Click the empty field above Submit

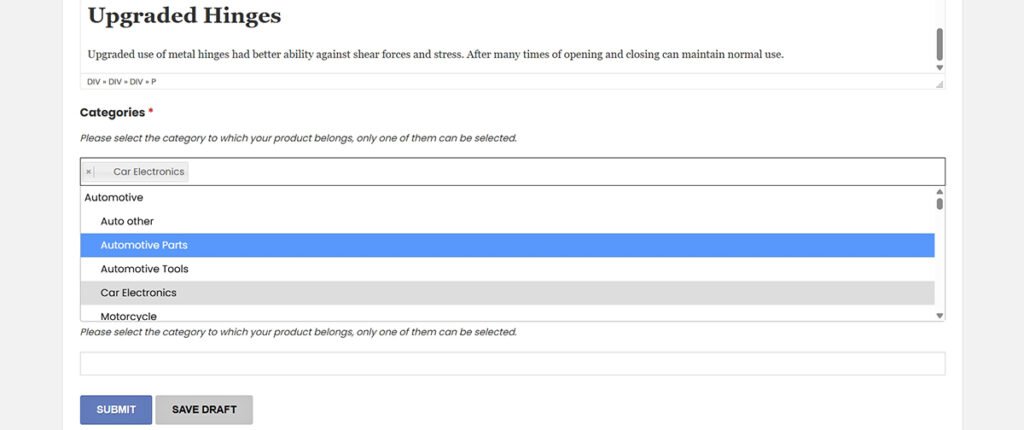[x=512, y=363]
